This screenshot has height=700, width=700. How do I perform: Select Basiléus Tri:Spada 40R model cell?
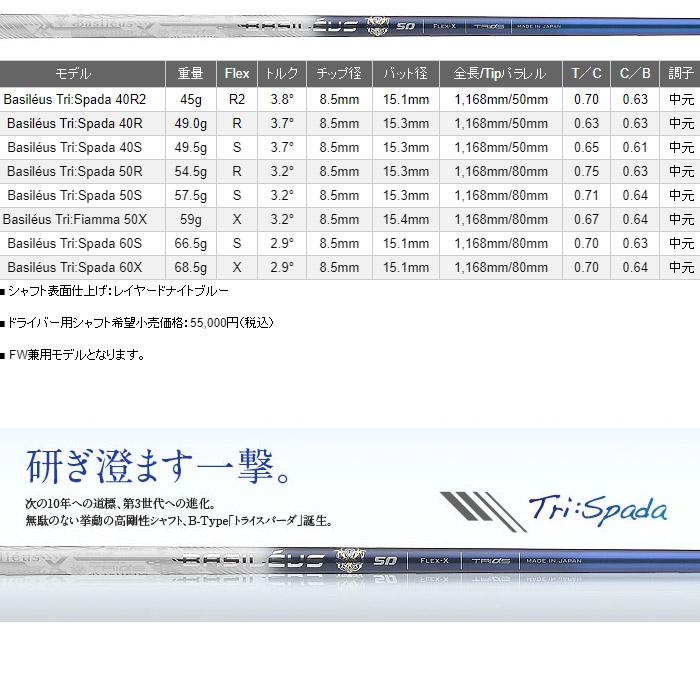tap(83, 124)
